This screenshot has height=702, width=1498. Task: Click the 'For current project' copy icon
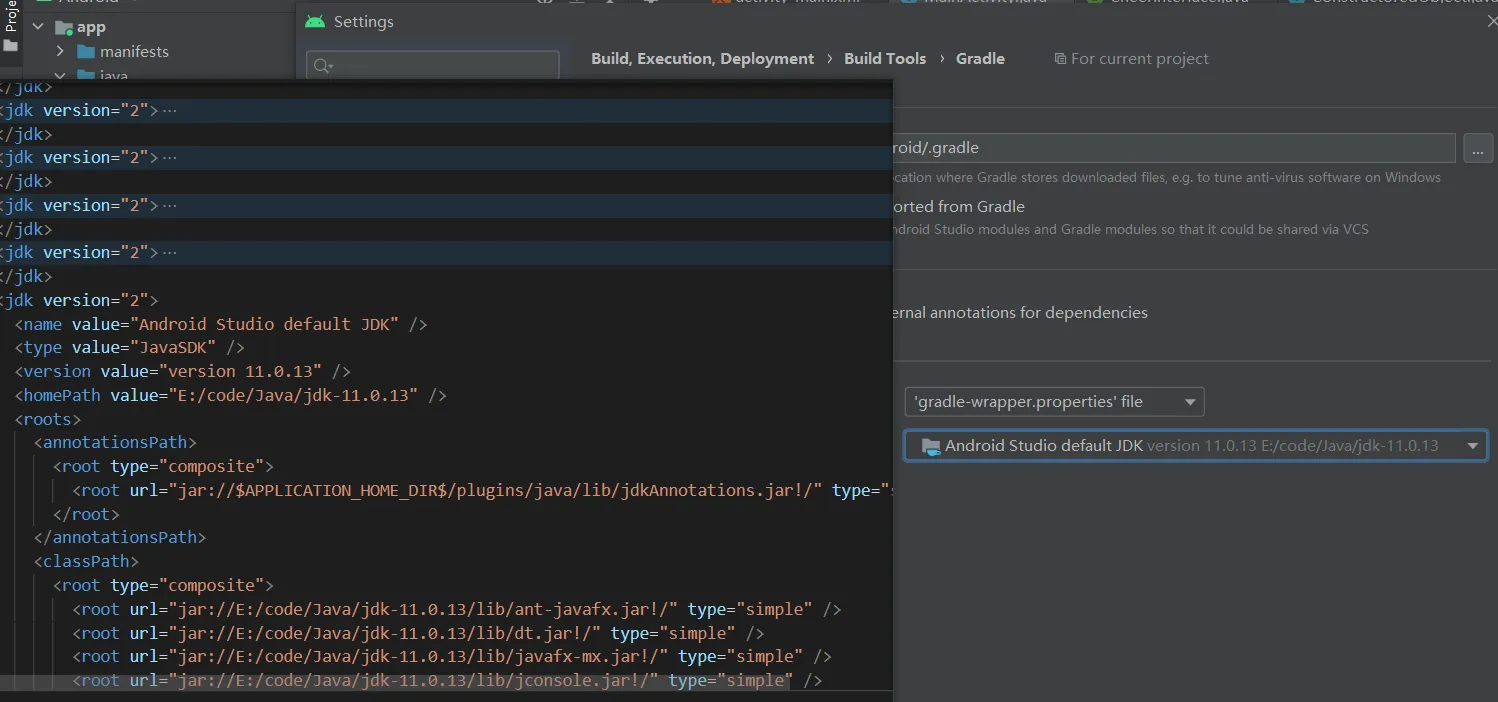(1060, 59)
